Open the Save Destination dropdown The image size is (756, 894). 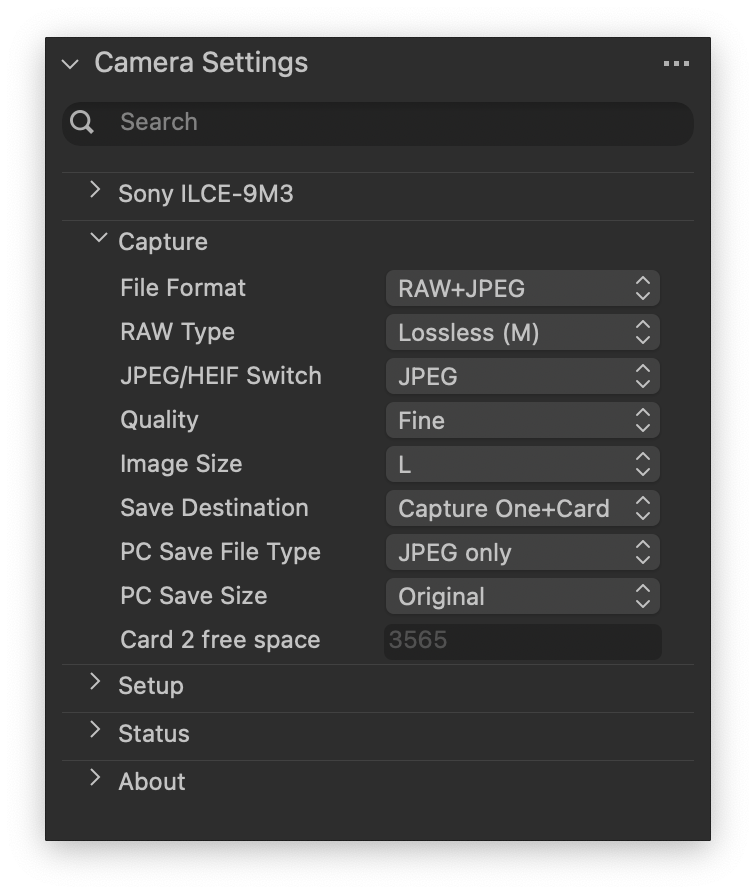click(x=522, y=509)
